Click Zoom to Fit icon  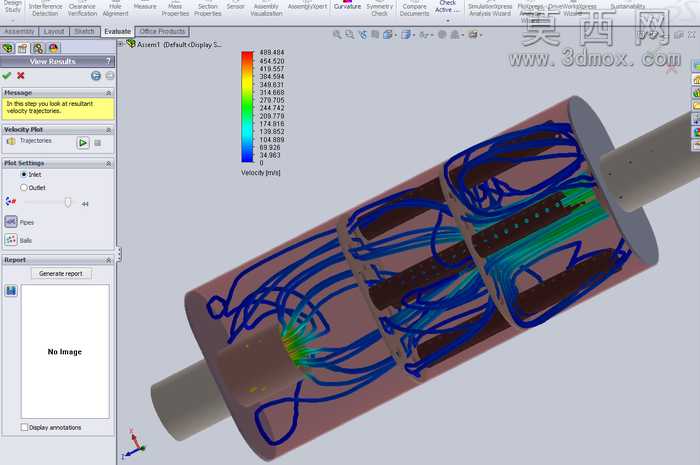tap(337, 34)
